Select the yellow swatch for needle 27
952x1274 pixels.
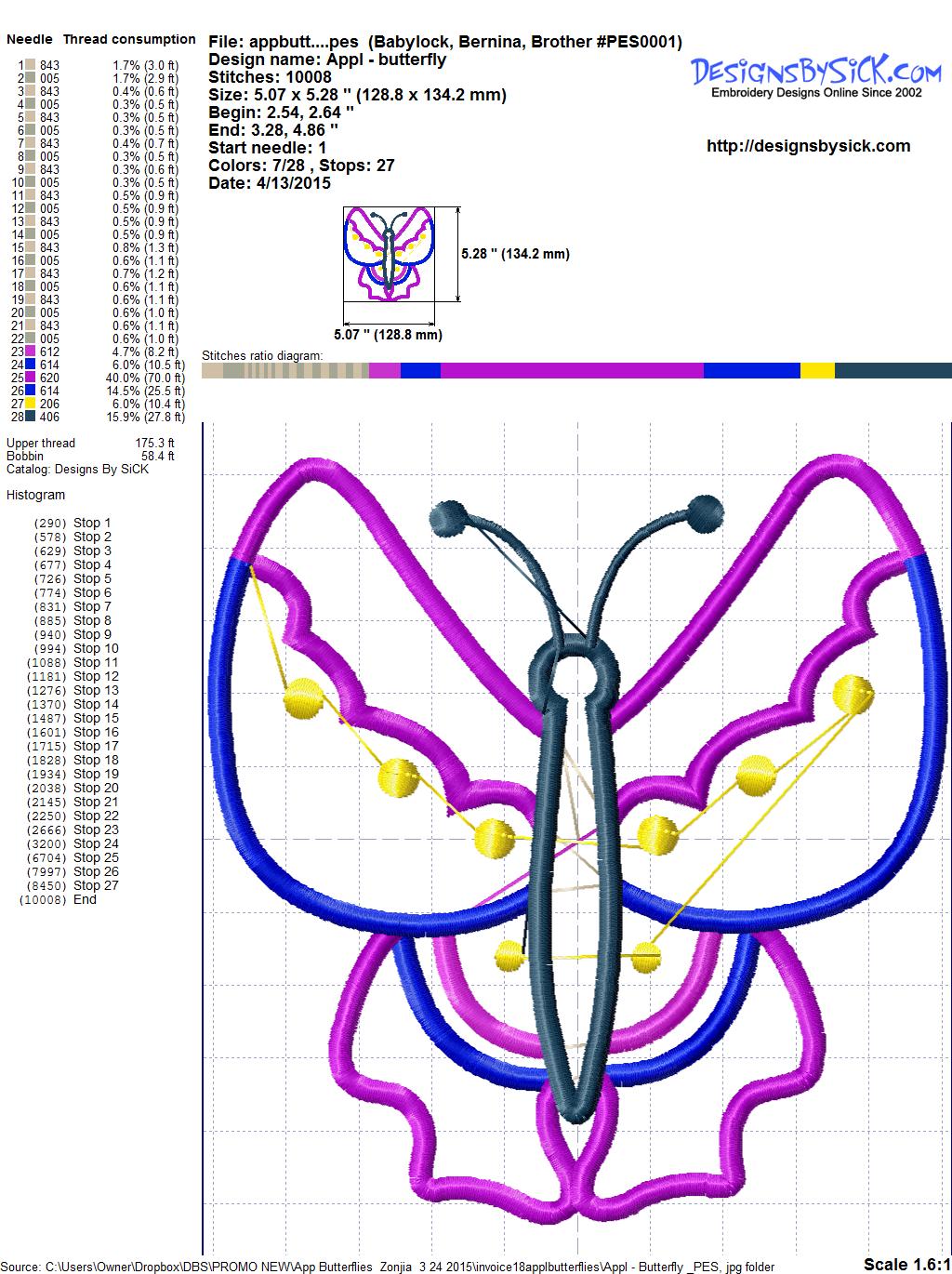click(x=31, y=404)
